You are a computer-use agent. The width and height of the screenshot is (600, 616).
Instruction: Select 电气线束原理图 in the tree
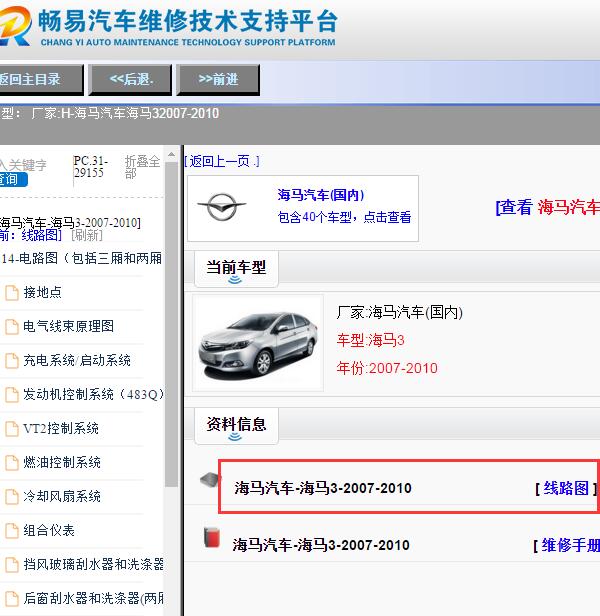(x=68, y=326)
